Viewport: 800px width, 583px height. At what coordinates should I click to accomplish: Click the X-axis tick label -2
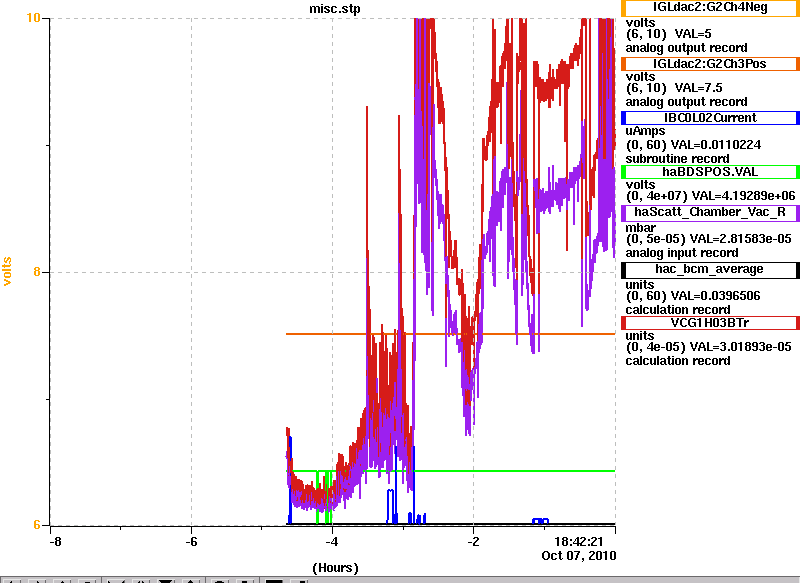pyautogui.click(x=473, y=542)
